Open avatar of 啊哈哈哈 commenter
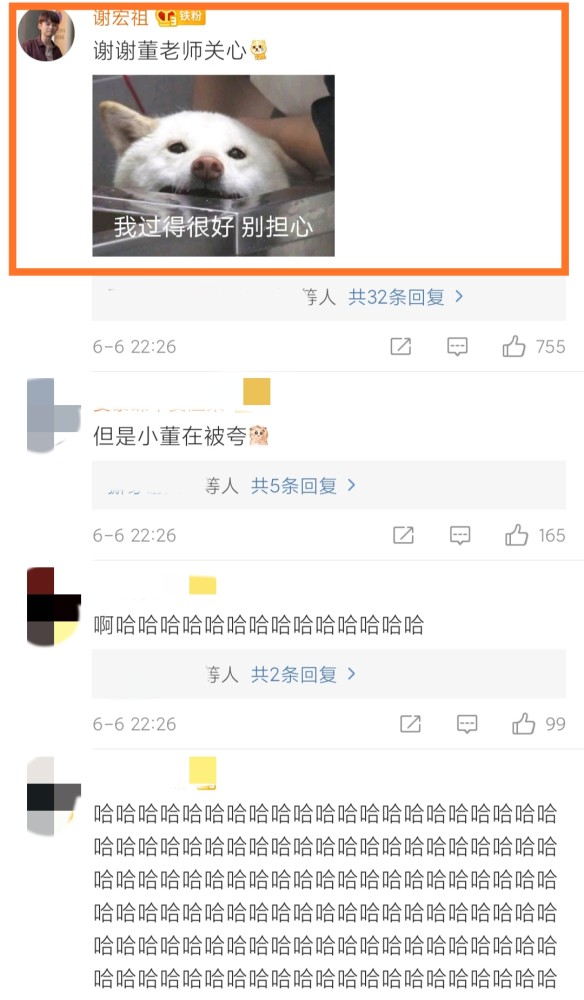Screen dimensions: 584x1000 click(x=54, y=606)
